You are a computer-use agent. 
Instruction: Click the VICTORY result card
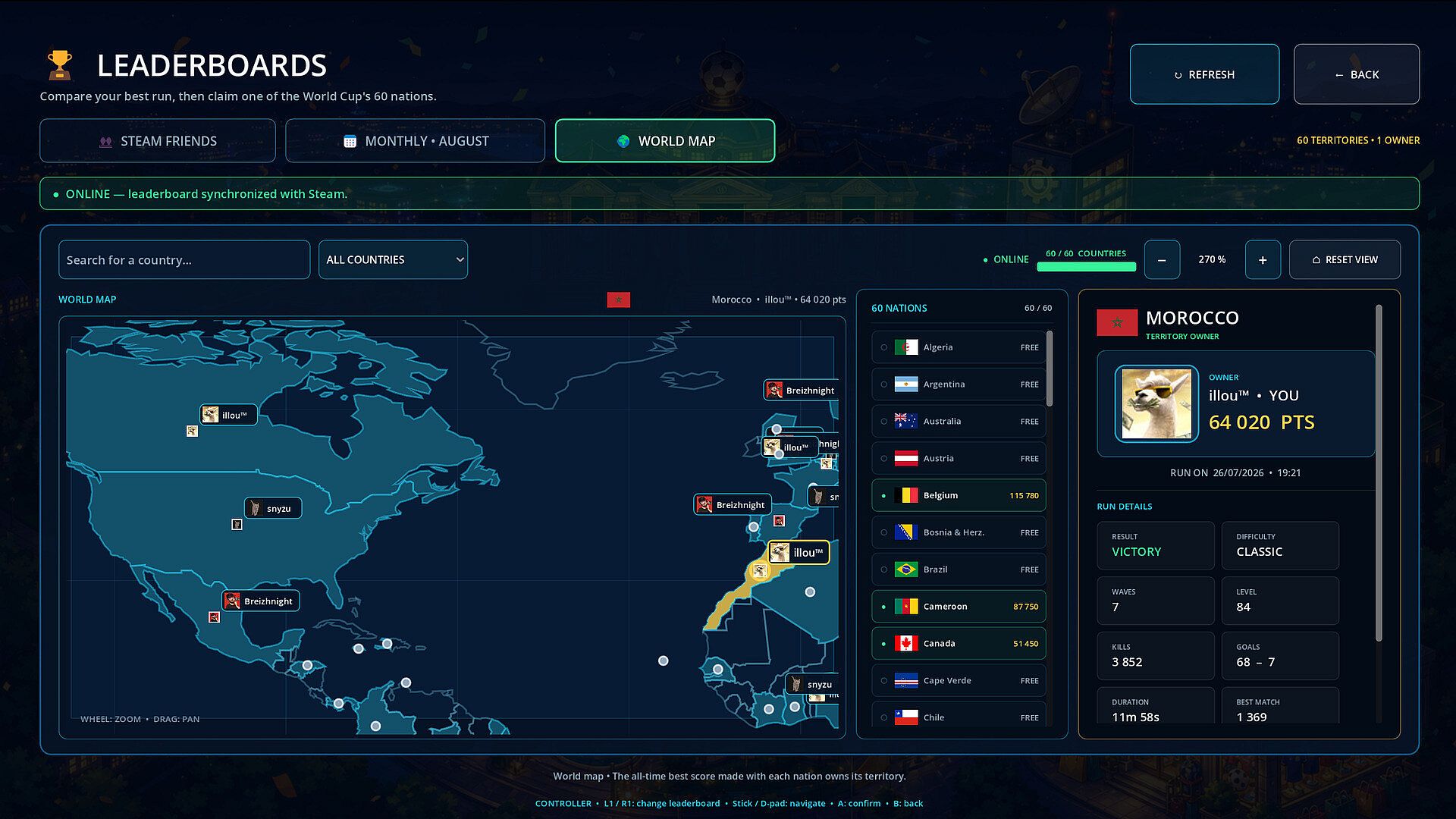(x=1156, y=545)
